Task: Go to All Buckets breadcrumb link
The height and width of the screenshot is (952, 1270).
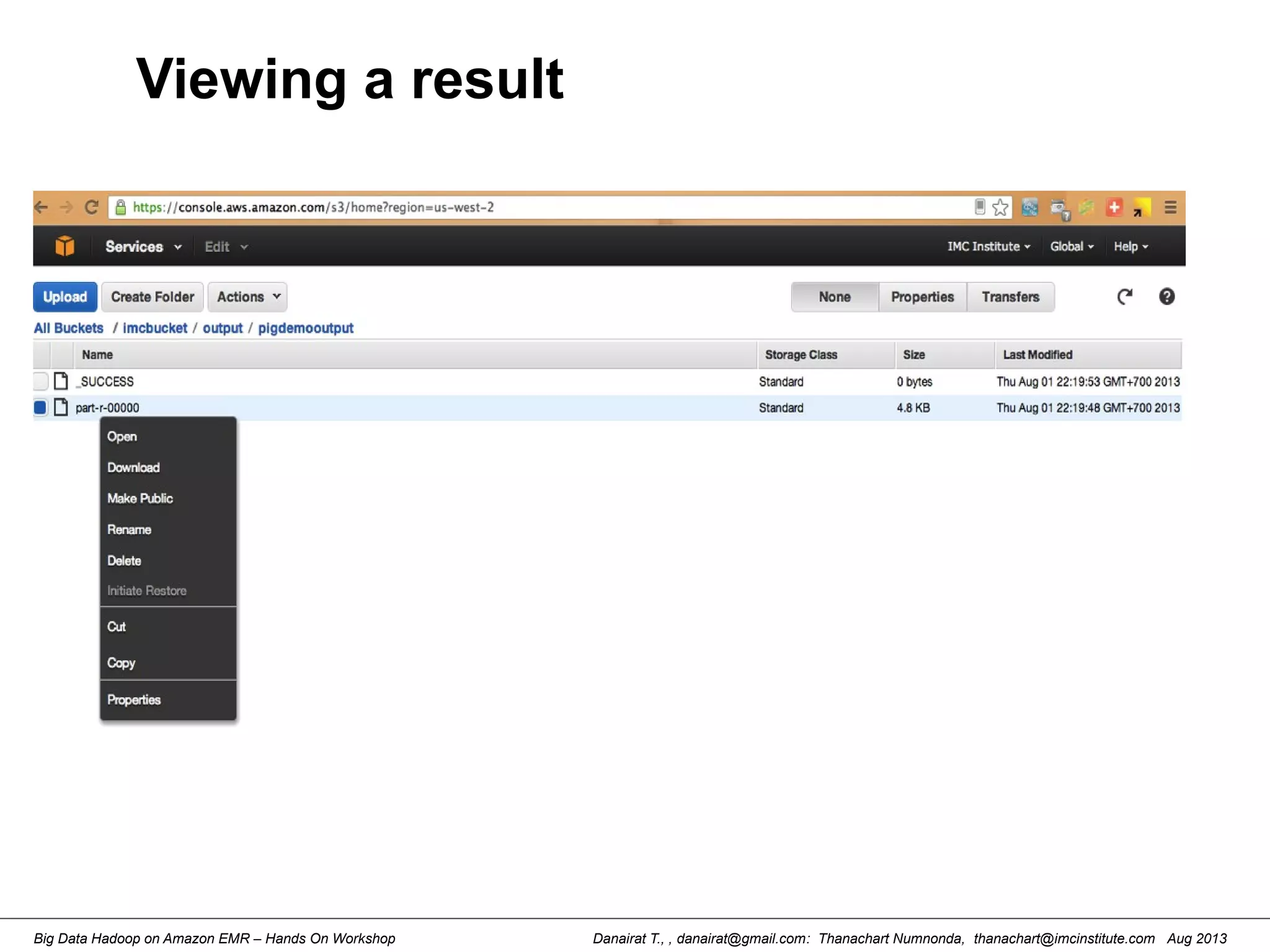Action: (x=69, y=328)
